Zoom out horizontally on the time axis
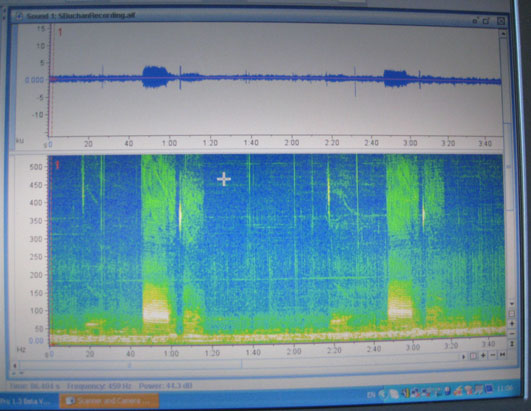This screenshot has height=411, width=531. [493, 355]
